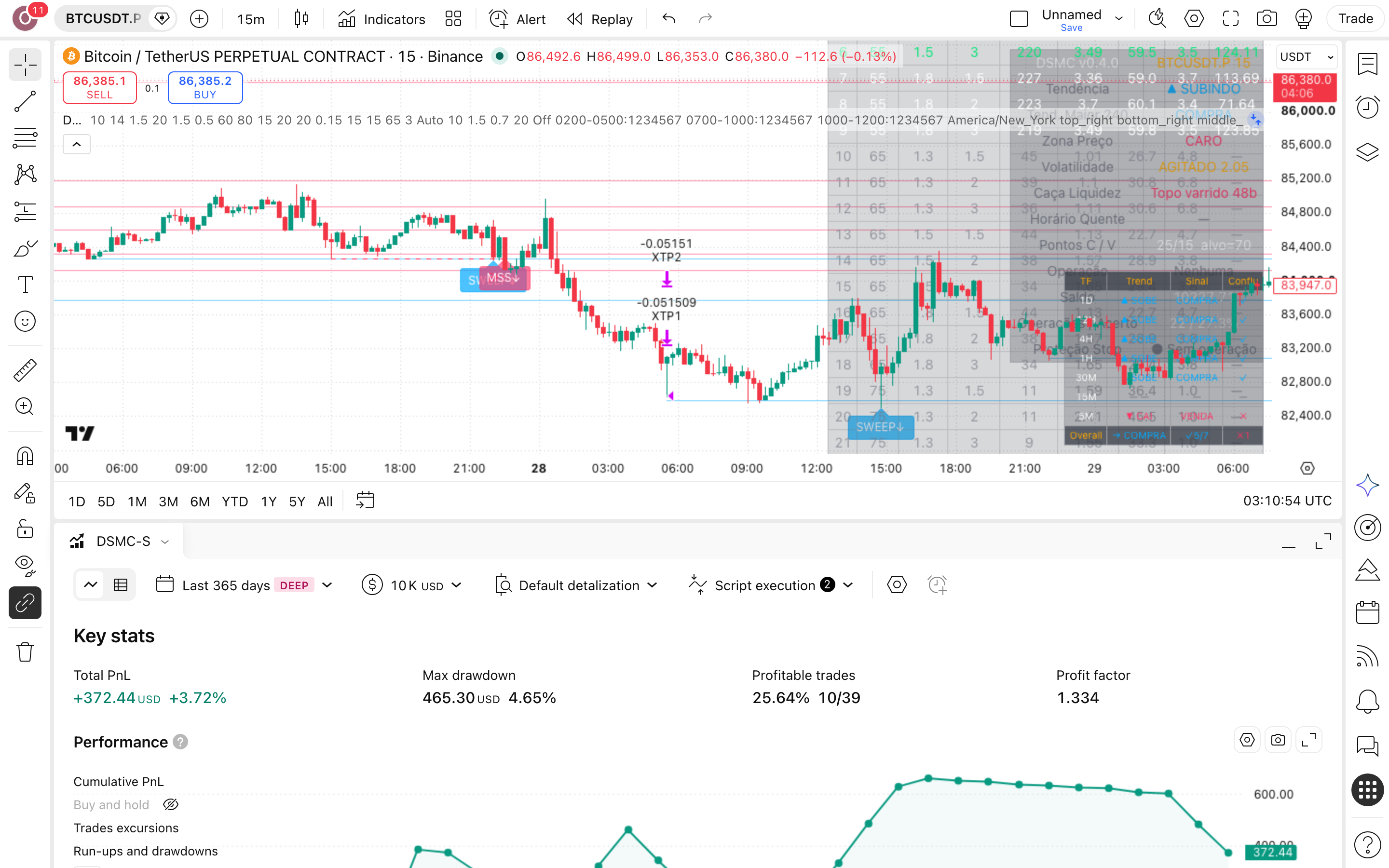The height and width of the screenshot is (868, 1389).
Task: Open the Measure ruler tool
Action: 25,370
